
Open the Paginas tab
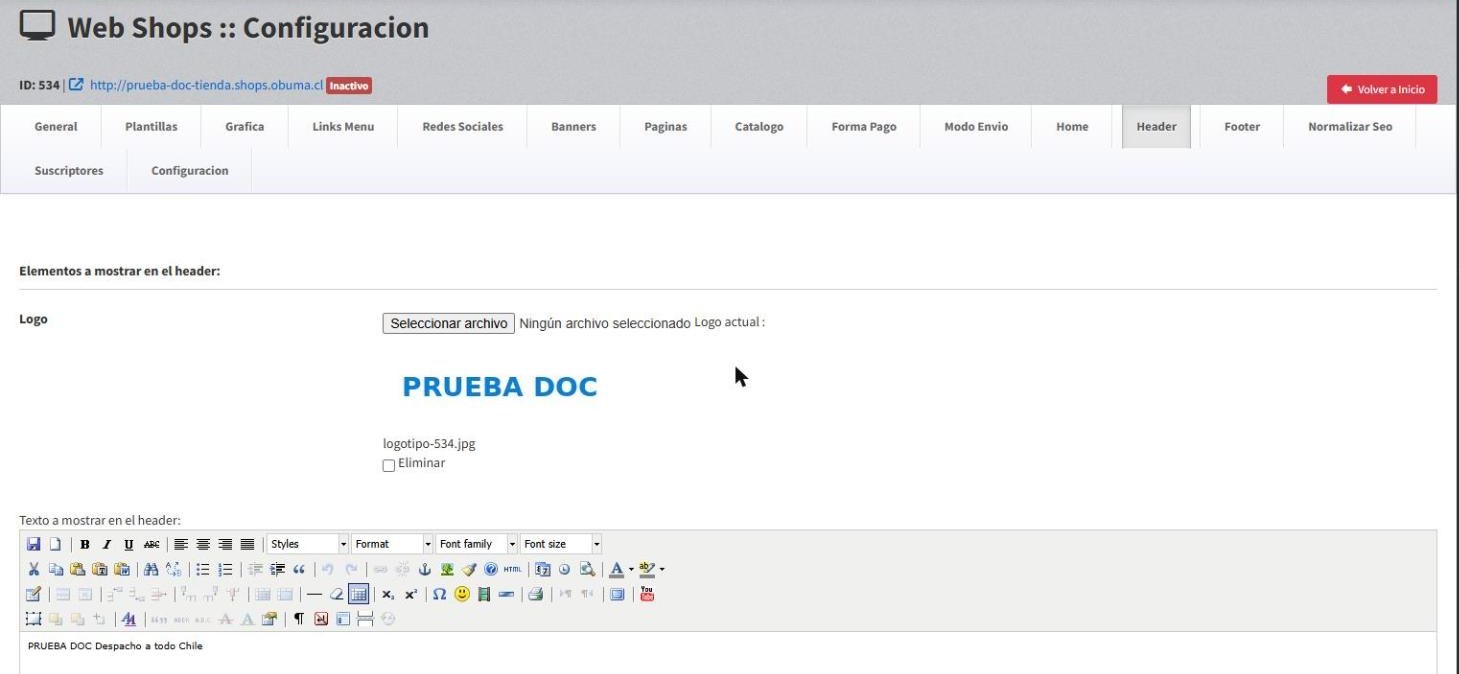pos(666,127)
